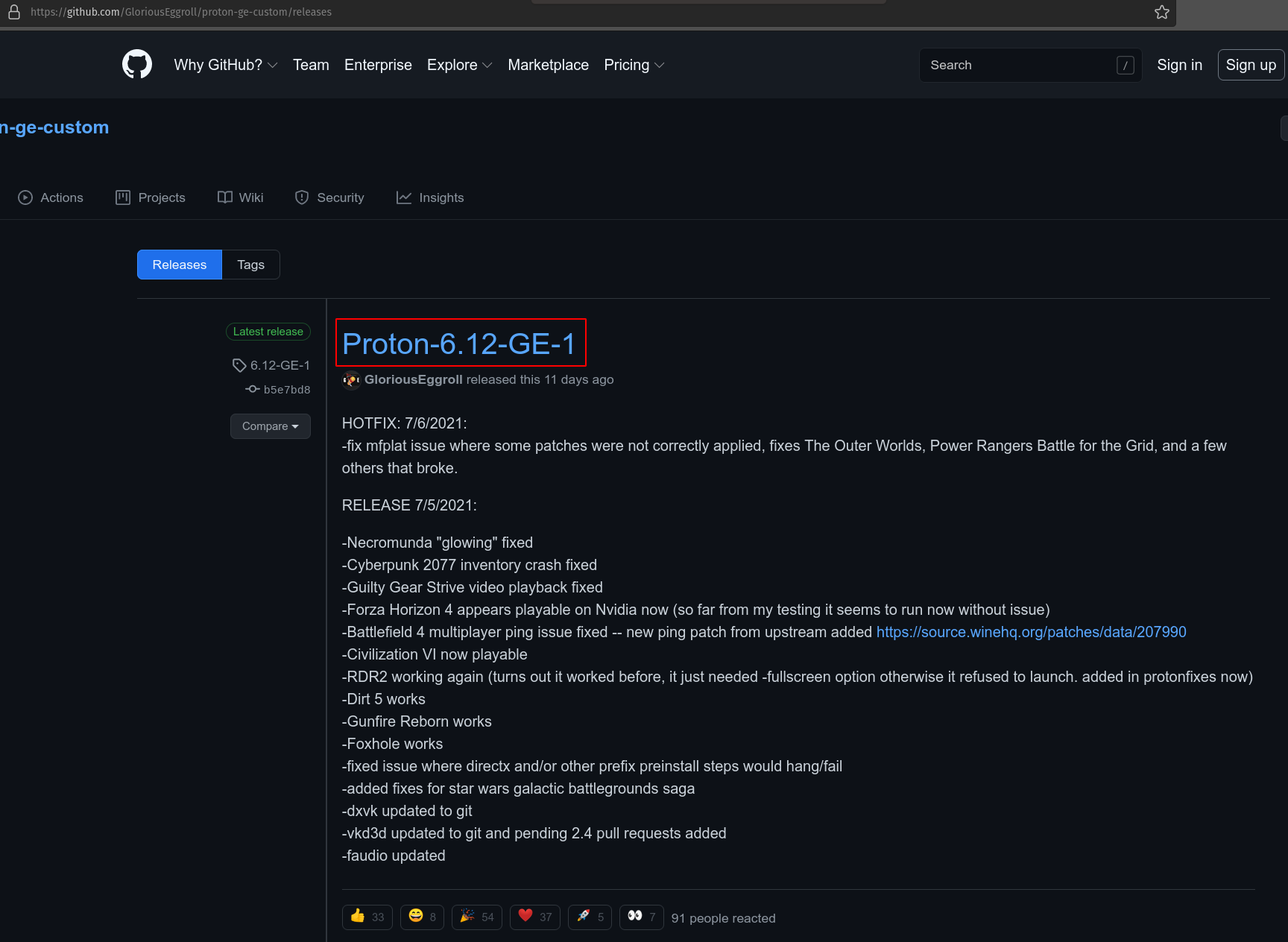Open the GloriousEggroll author profile link
Viewport: 1288px width, 942px height.
pyautogui.click(x=414, y=379)
